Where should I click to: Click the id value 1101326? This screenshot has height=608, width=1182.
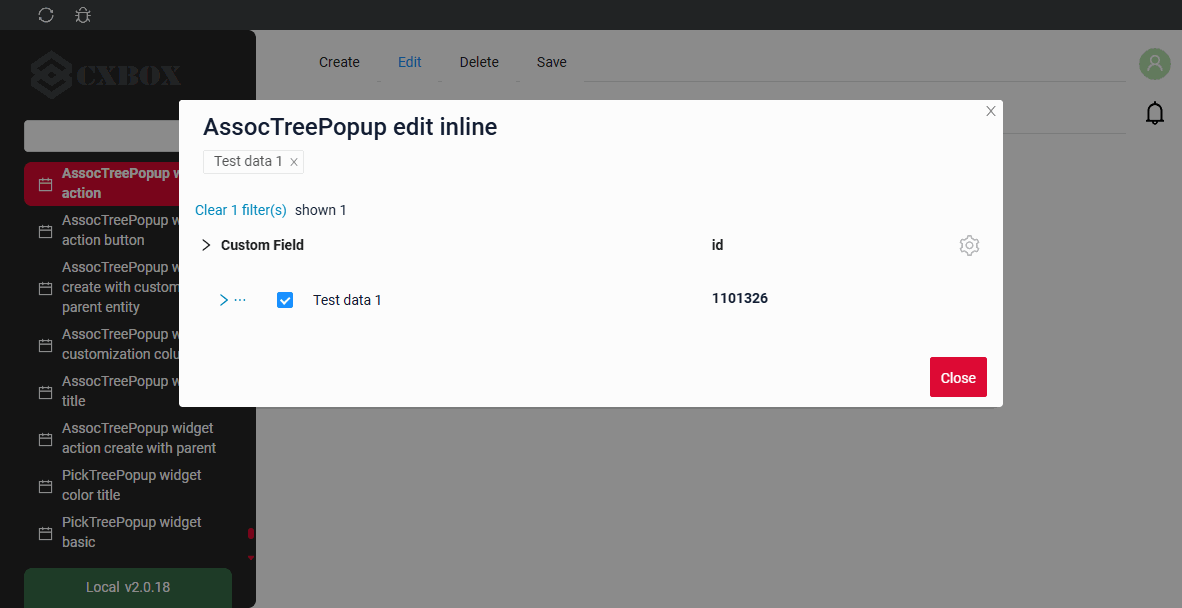click(x=740, y=298)
